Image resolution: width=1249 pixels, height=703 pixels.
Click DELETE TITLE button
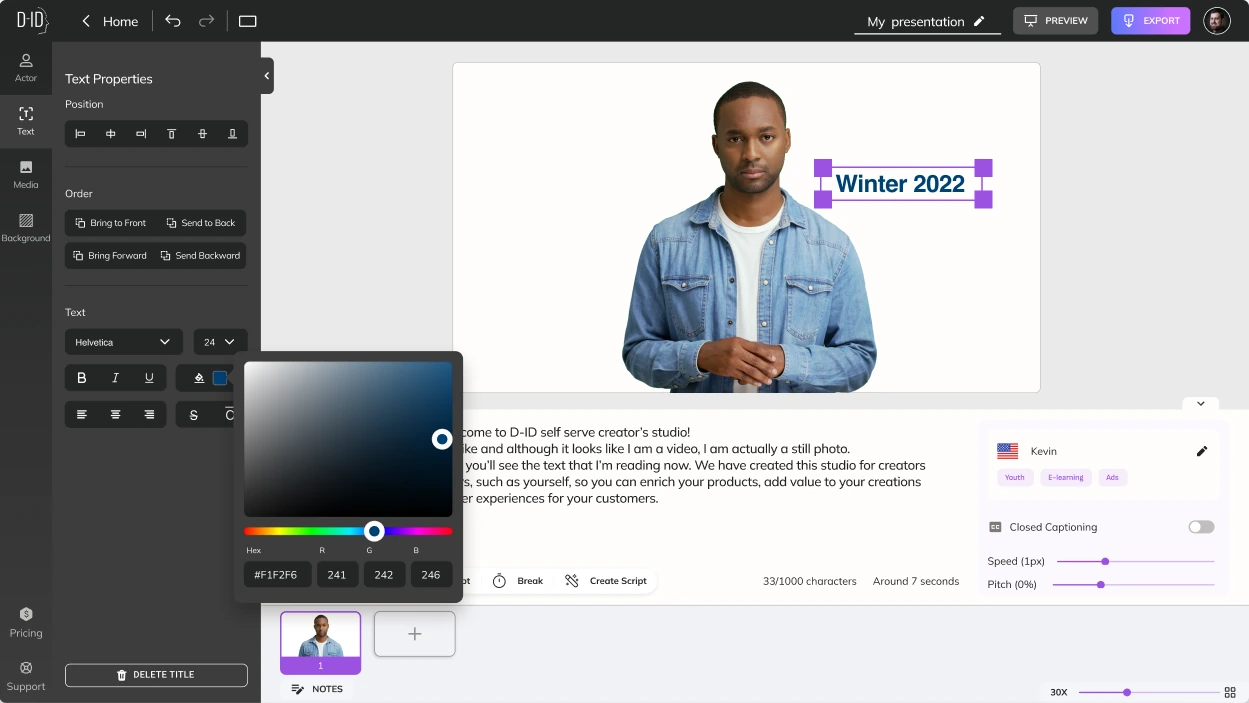[156, 675]
